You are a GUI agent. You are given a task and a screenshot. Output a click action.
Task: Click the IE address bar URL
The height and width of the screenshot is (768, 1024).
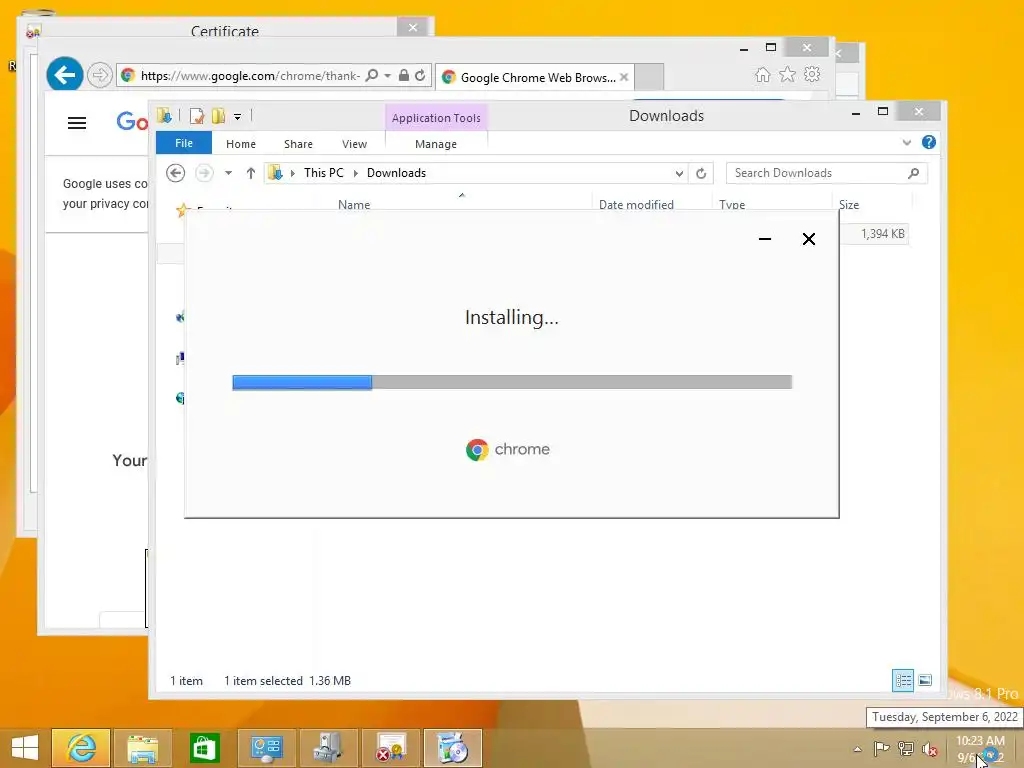tap(250, 76)
